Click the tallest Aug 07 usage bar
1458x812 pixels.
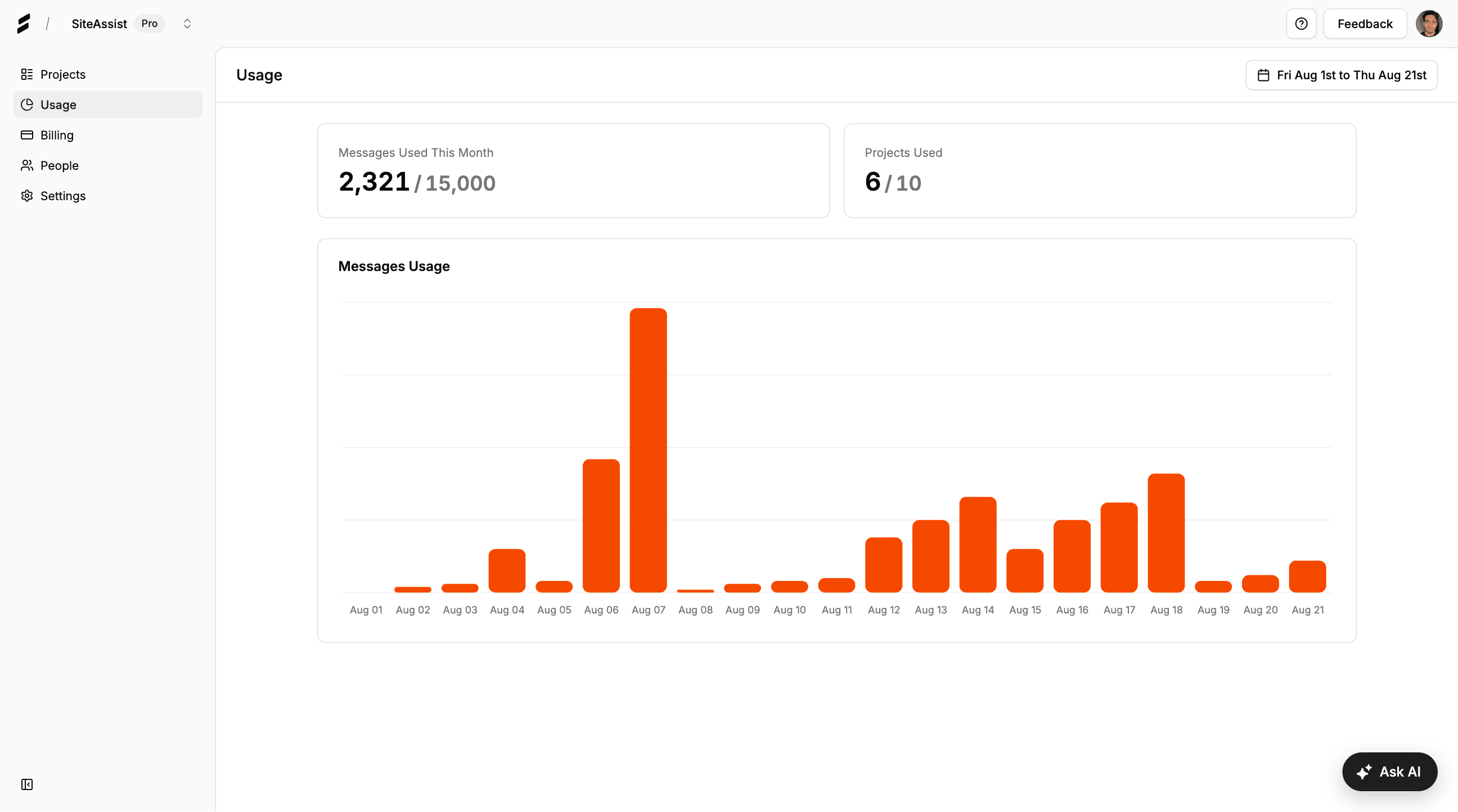coord(648,447)
